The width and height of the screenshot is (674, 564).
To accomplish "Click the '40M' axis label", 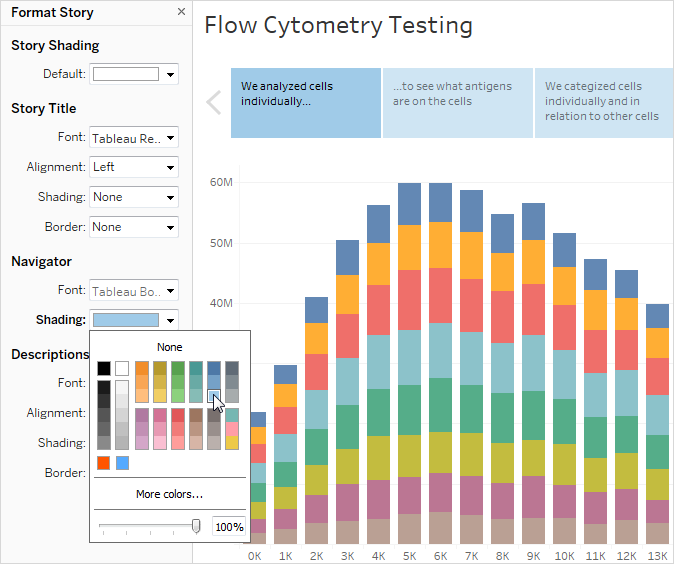I will 221,303.
